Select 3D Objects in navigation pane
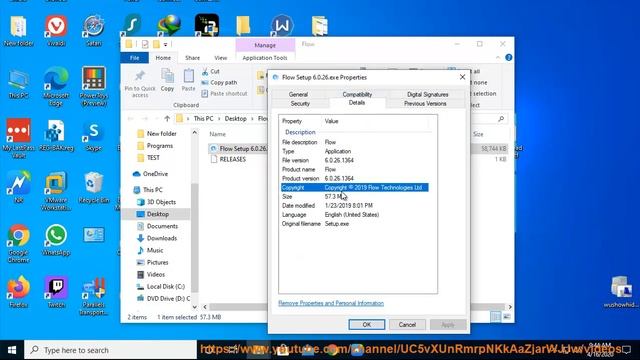Screen dimensions: 640x360 tap(157, 202)
